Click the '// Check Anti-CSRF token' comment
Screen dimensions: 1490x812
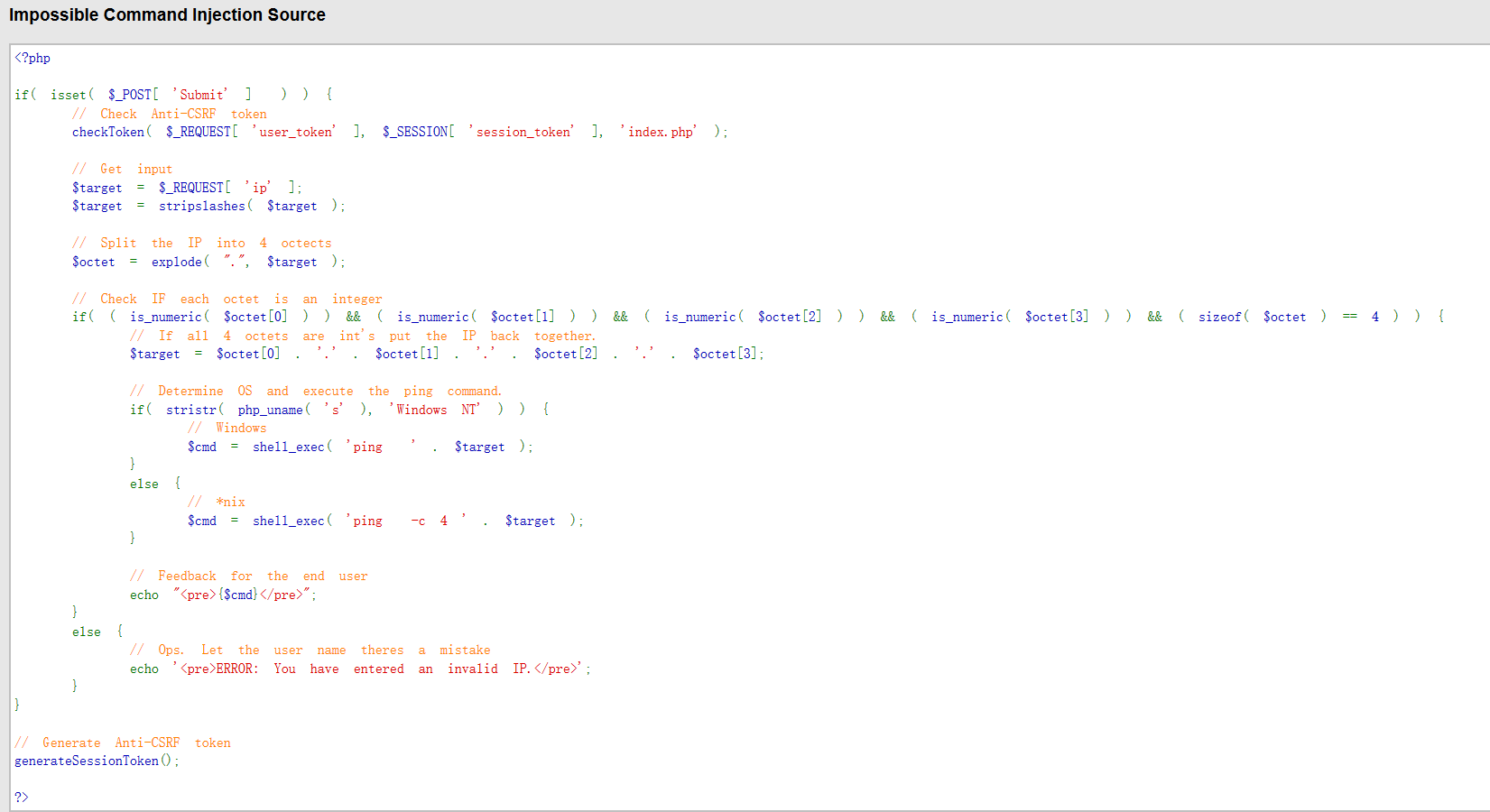170,114
